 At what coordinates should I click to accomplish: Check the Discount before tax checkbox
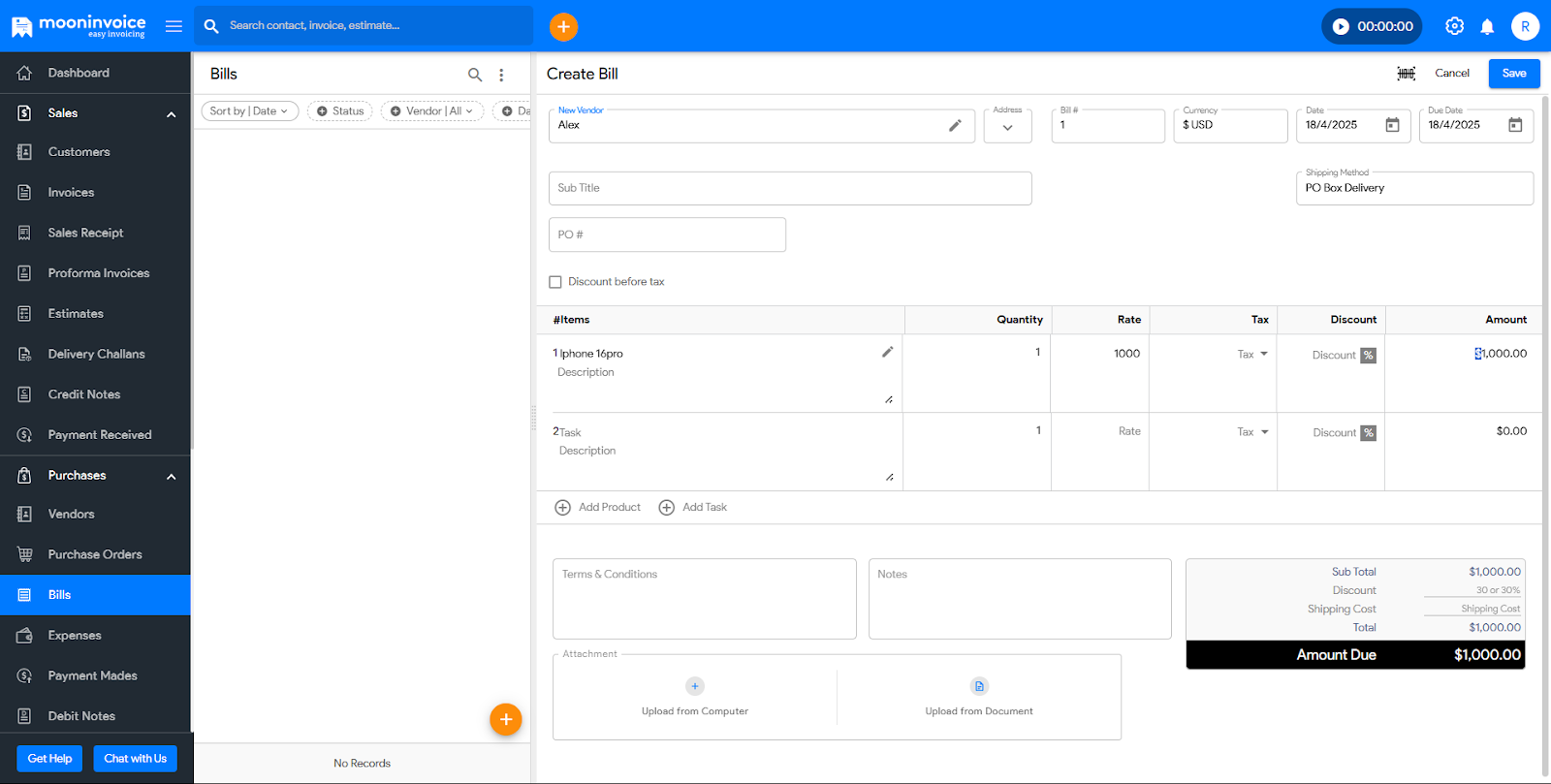coord(555,282)
